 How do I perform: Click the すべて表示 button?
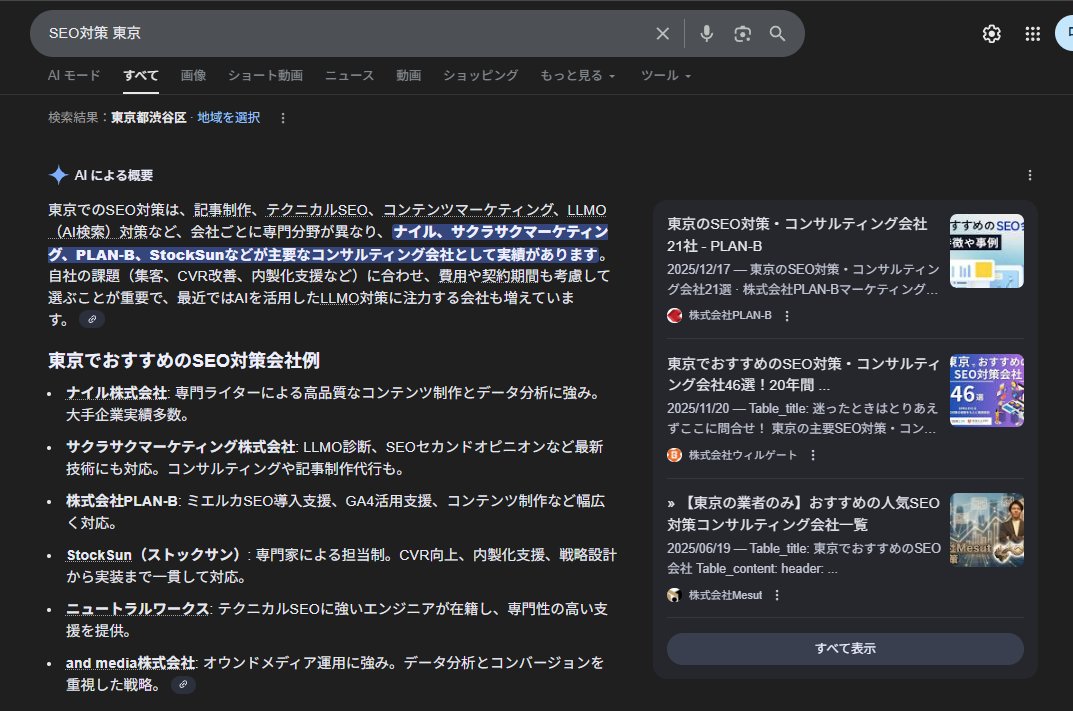click(x=845, y=648)
